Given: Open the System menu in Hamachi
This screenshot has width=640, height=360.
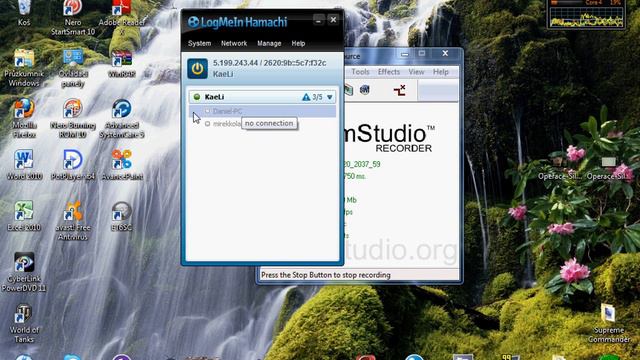Looking at the screenshot, I should coord(200,43).
